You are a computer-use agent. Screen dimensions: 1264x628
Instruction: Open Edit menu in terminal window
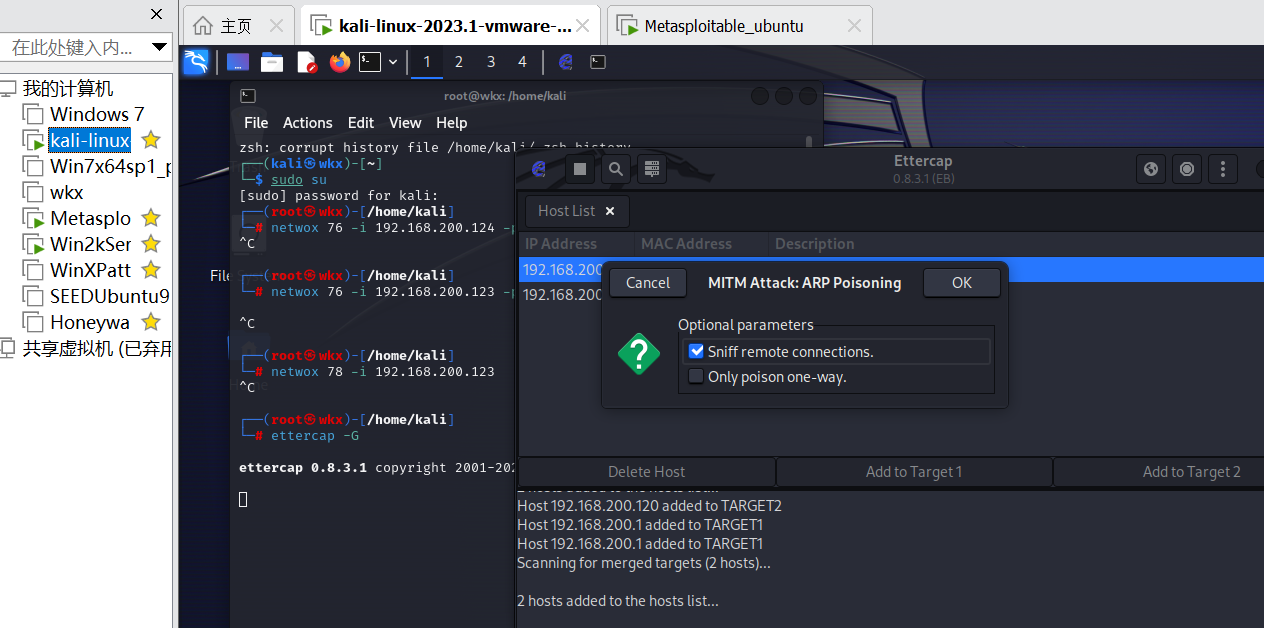click(x=361, y=122)
